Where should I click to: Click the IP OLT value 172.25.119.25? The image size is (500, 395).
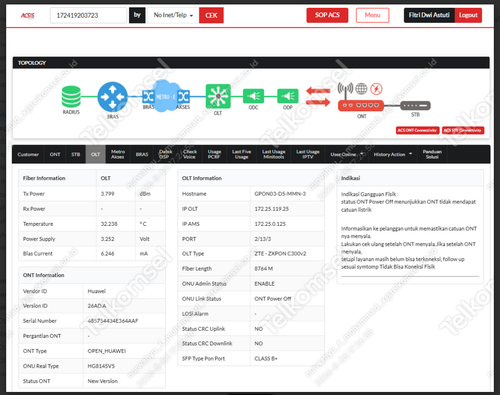tap(271, 209)
